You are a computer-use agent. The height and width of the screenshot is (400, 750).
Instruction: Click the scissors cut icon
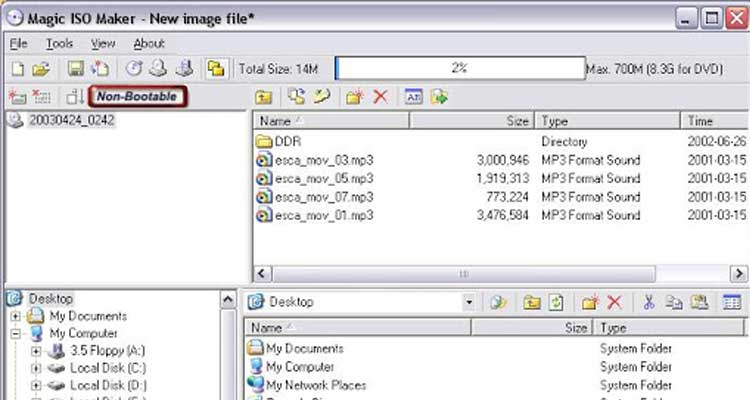[649, 302]
